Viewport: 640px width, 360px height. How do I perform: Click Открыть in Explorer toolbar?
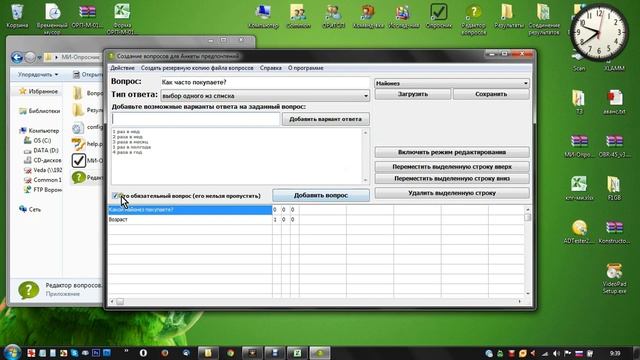[x=88, y=75]
